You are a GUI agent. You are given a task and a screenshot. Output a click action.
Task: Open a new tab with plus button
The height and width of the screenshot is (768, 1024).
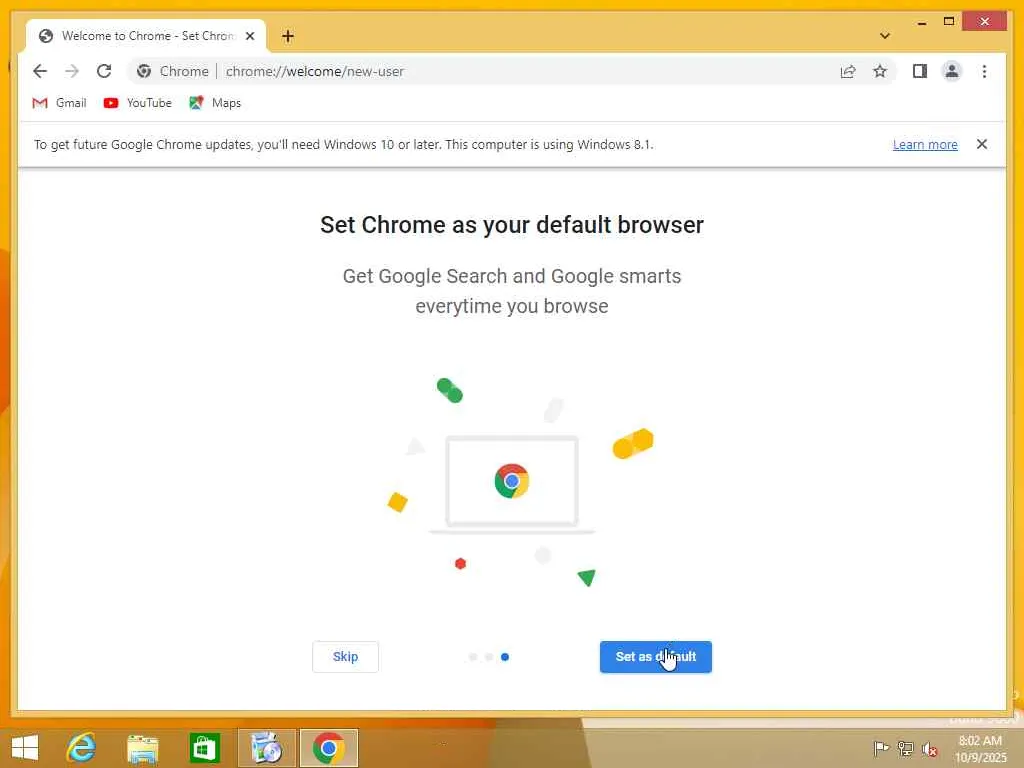[x=288, y=36]
